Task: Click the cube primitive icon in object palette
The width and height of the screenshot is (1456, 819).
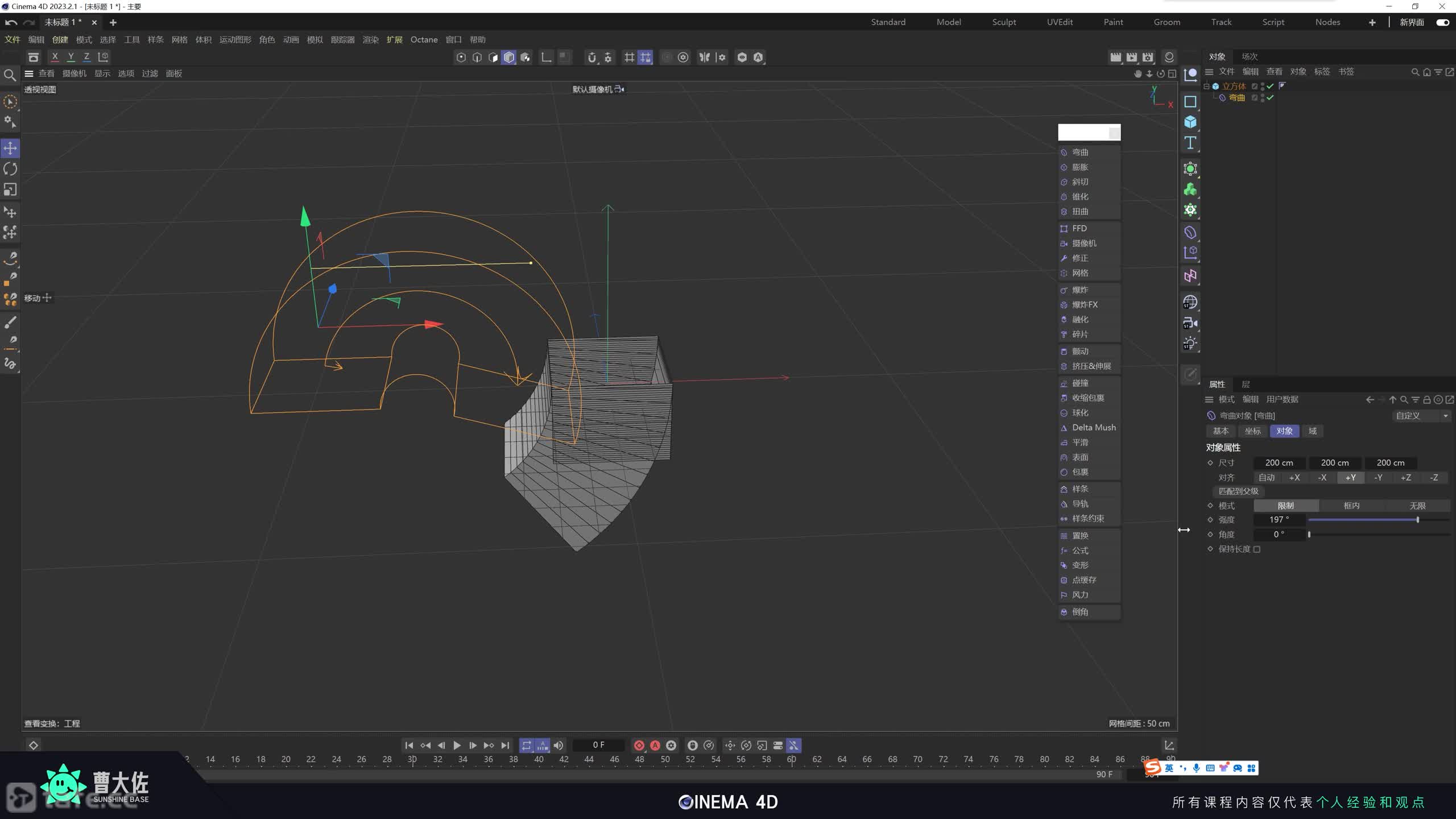Action: tap(1190, 122)
